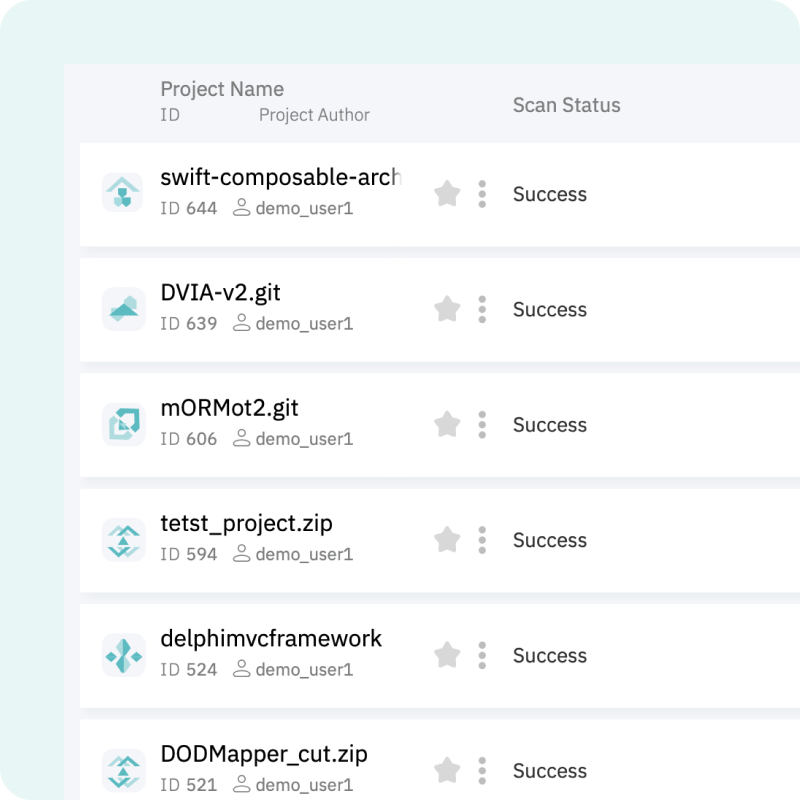
Task: Click the DODMapper_cut.zip project avatar icon
Action: click(x=124, y=770)
